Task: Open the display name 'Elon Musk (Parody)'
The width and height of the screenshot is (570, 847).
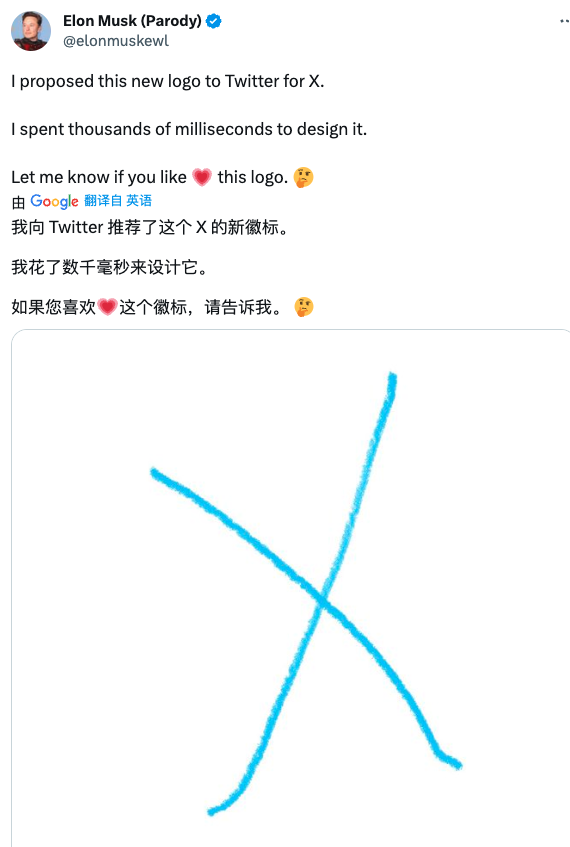Action: coord(132,21)
